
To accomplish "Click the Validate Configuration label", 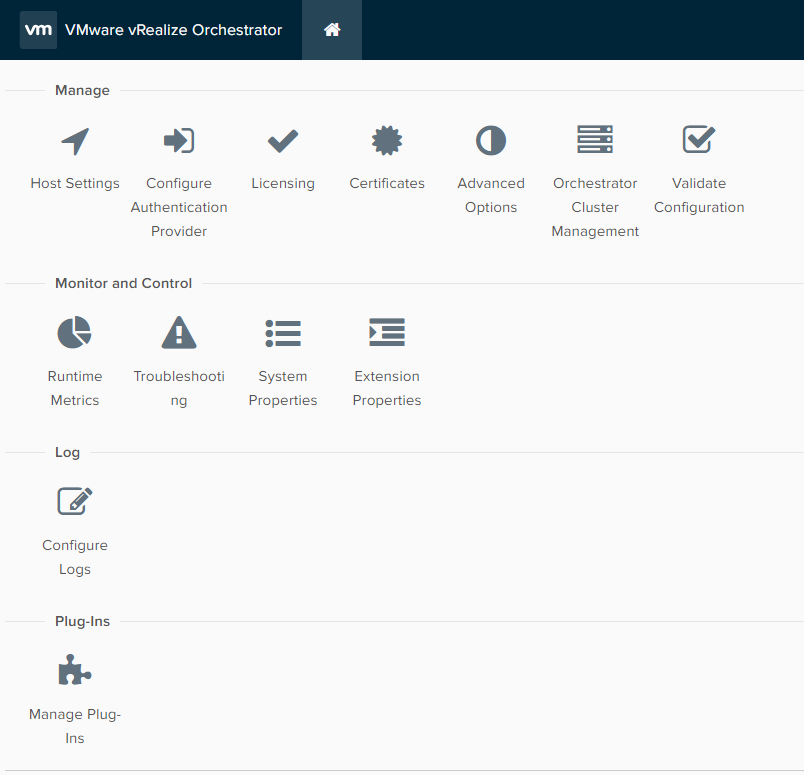I will coord(699,195).
